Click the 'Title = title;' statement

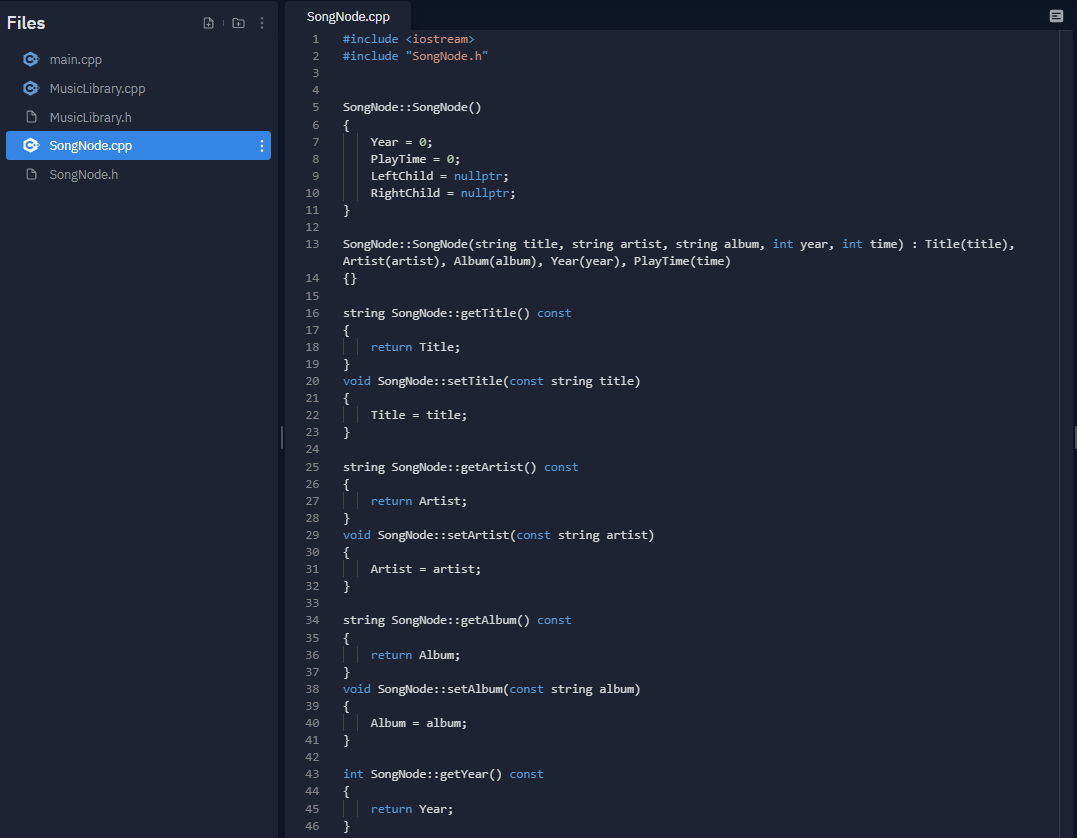click(418, 415)
